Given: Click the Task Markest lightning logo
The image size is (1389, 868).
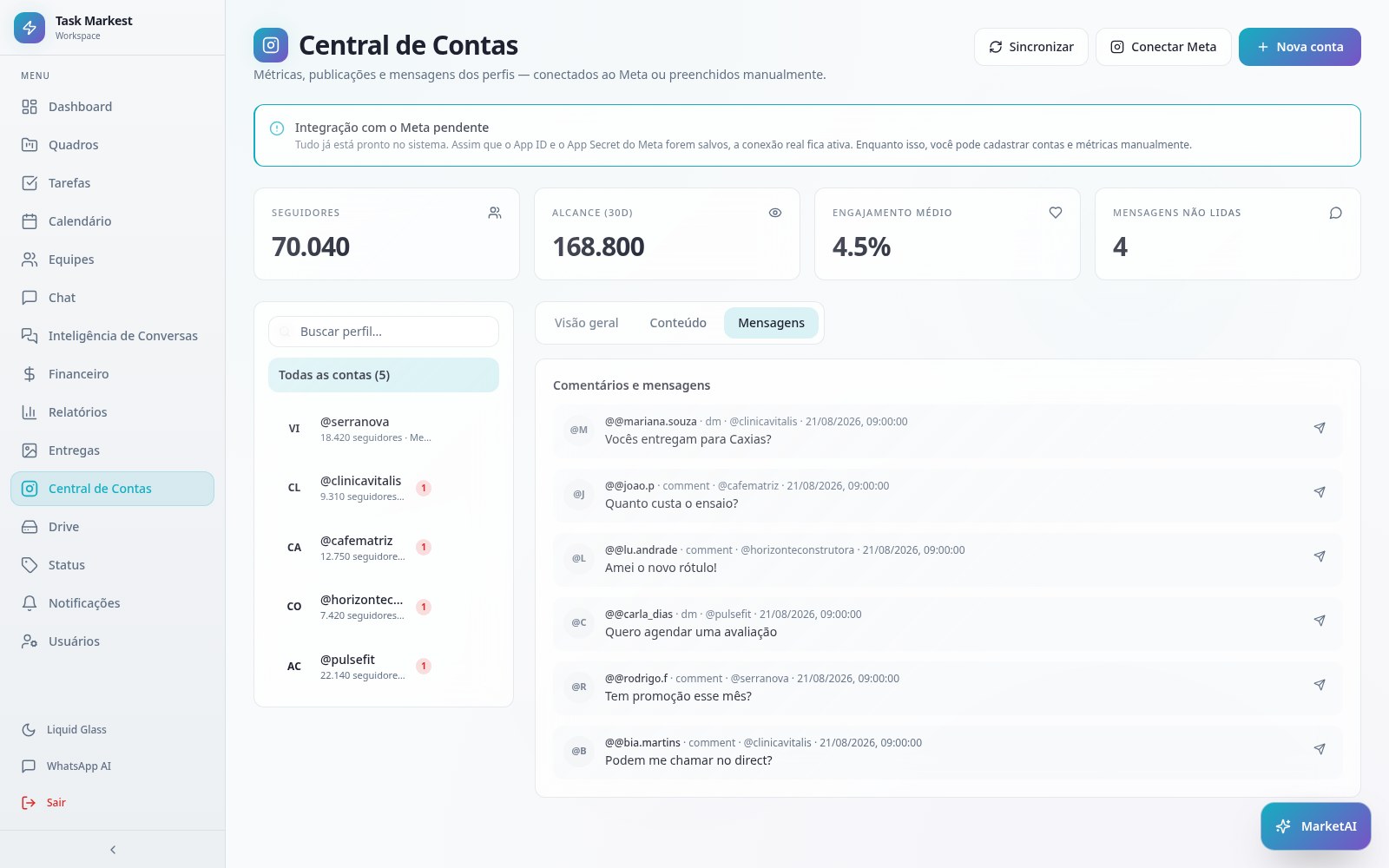Looking at the screenshot, I should (x=30, y=28).
